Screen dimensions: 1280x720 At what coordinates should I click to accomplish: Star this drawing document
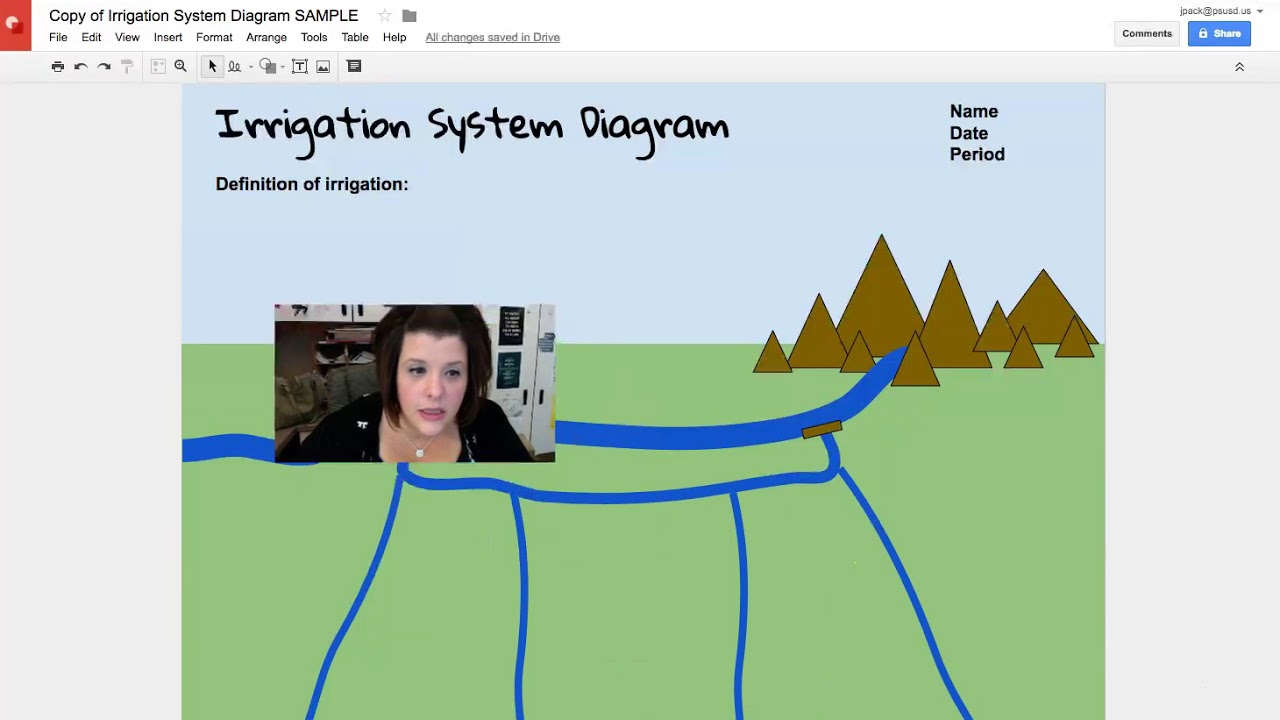(x=385, y=16)
